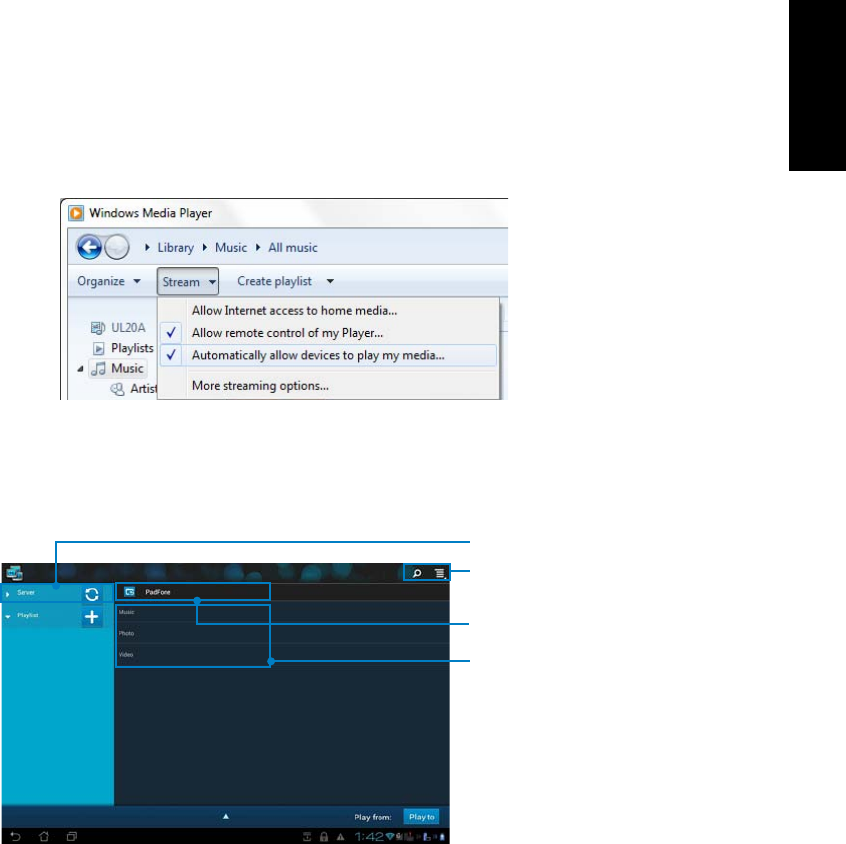This screenshot has width=846, height=844.
Task: Click the warning triangle status icon
Action: [340, 838]
